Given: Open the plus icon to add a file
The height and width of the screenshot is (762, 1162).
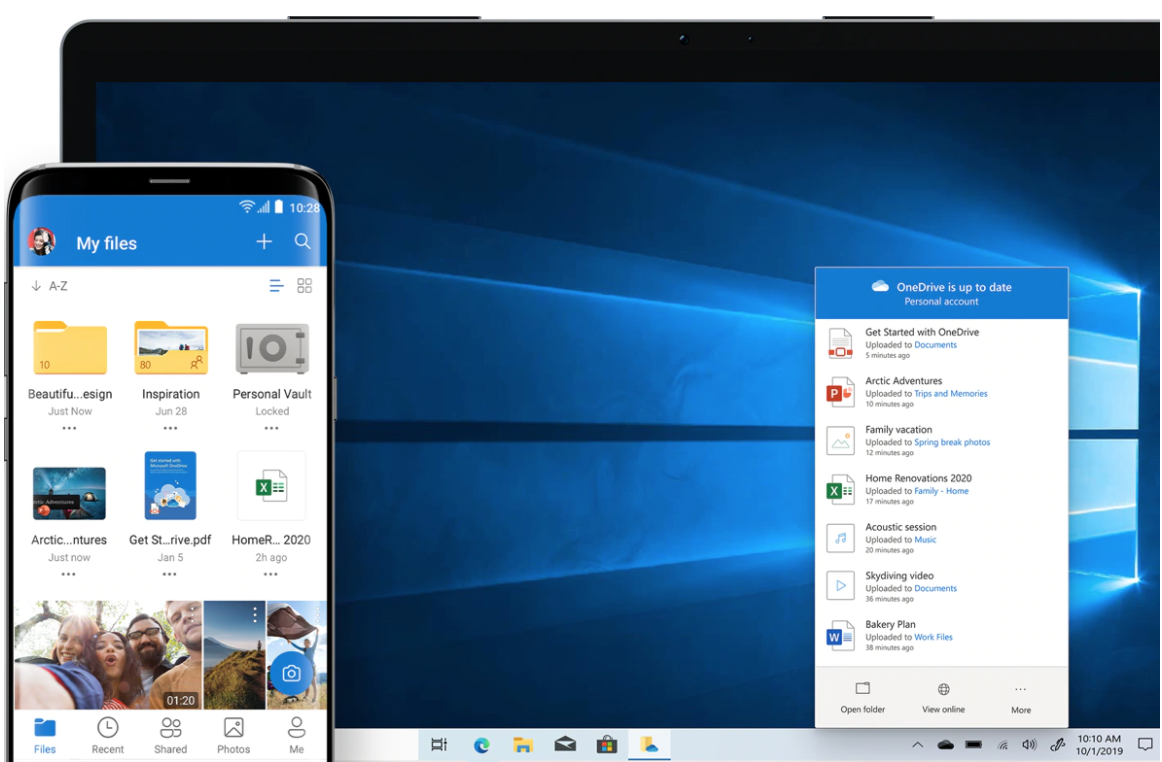Looking at the screenshot, I should click(264, 241).
